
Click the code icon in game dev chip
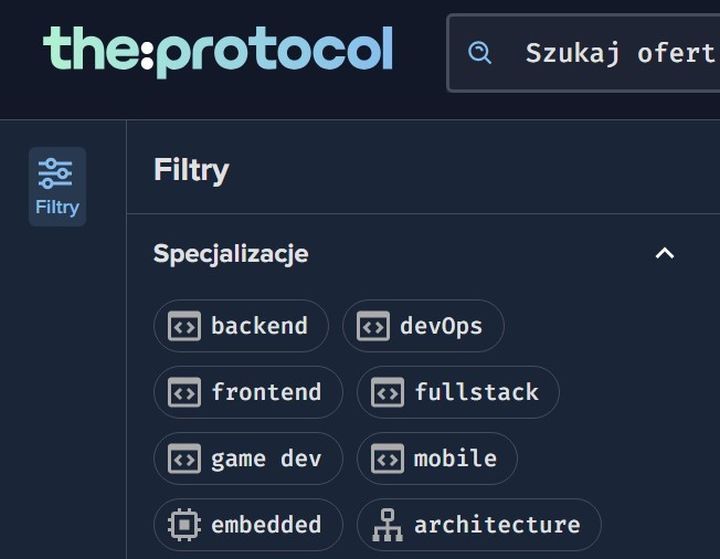[x=184, y=458]
